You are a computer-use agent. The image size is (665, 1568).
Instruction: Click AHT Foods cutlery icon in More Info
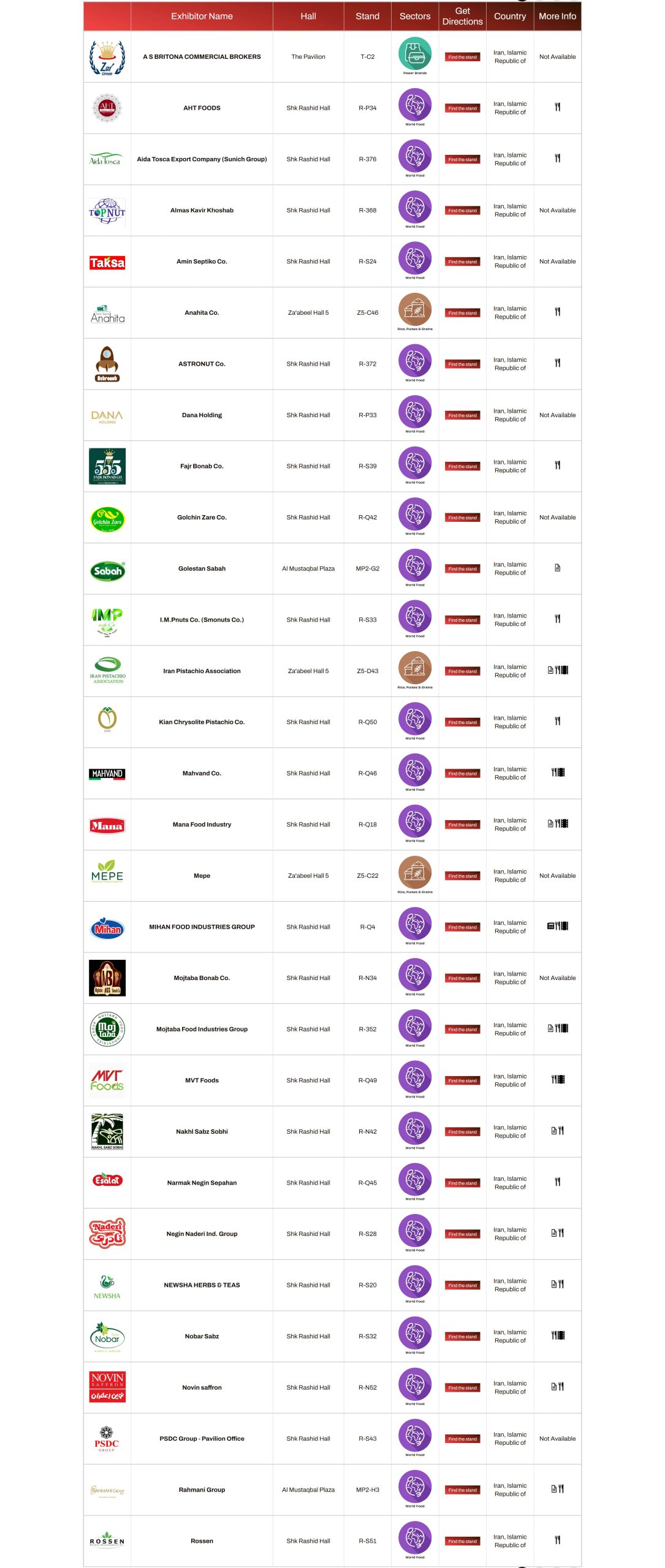click(x=557, y=107)
